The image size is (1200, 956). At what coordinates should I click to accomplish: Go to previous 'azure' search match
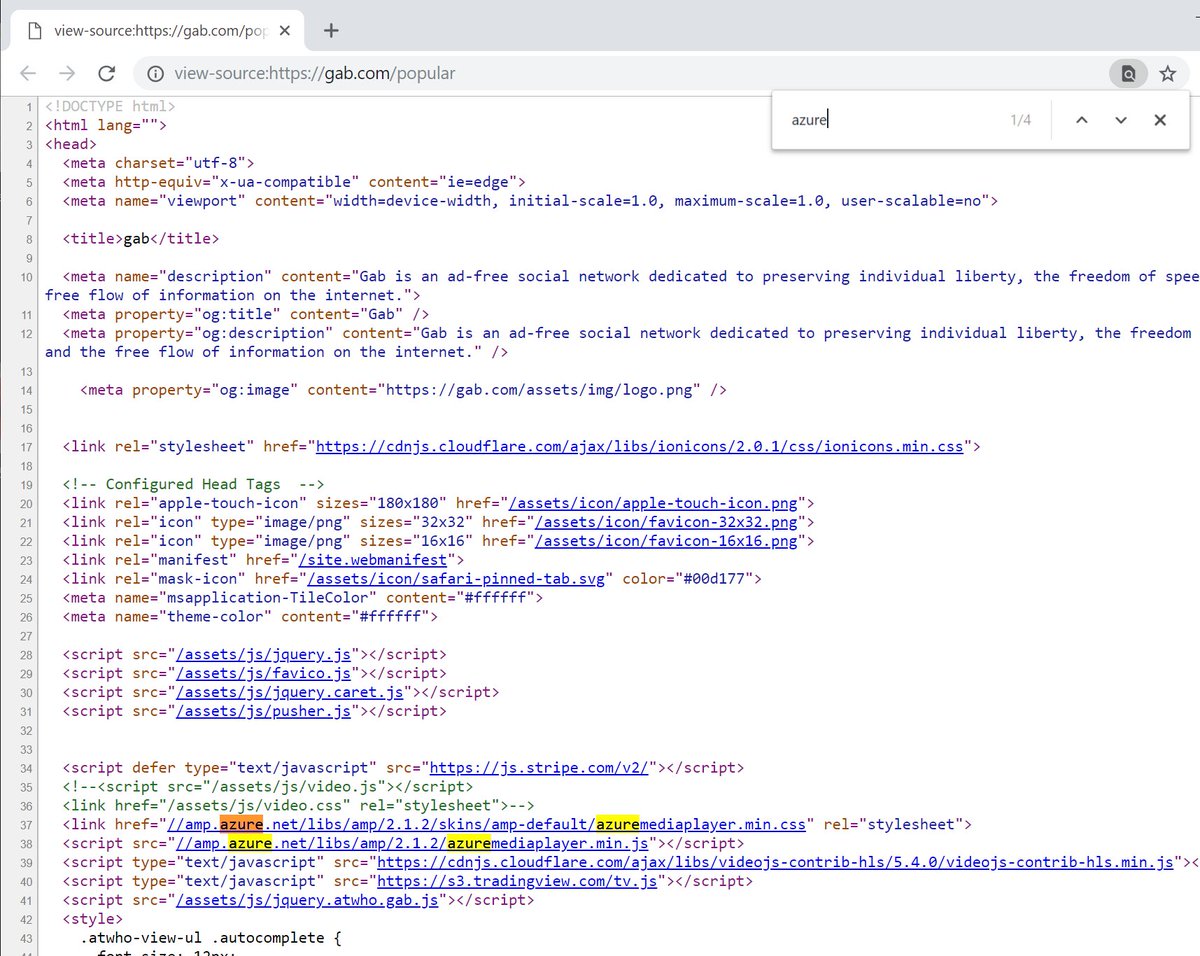click(1081, 120)
